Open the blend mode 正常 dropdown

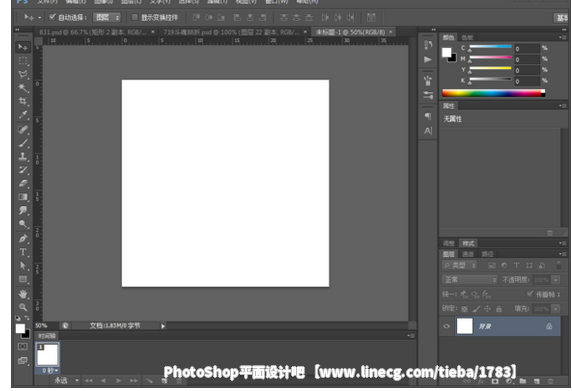(469, 280)
